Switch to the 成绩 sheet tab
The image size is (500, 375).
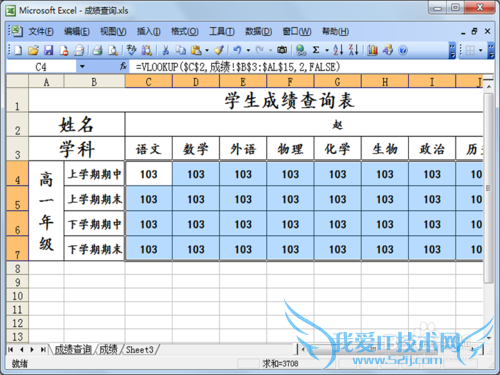click(108, 349)
